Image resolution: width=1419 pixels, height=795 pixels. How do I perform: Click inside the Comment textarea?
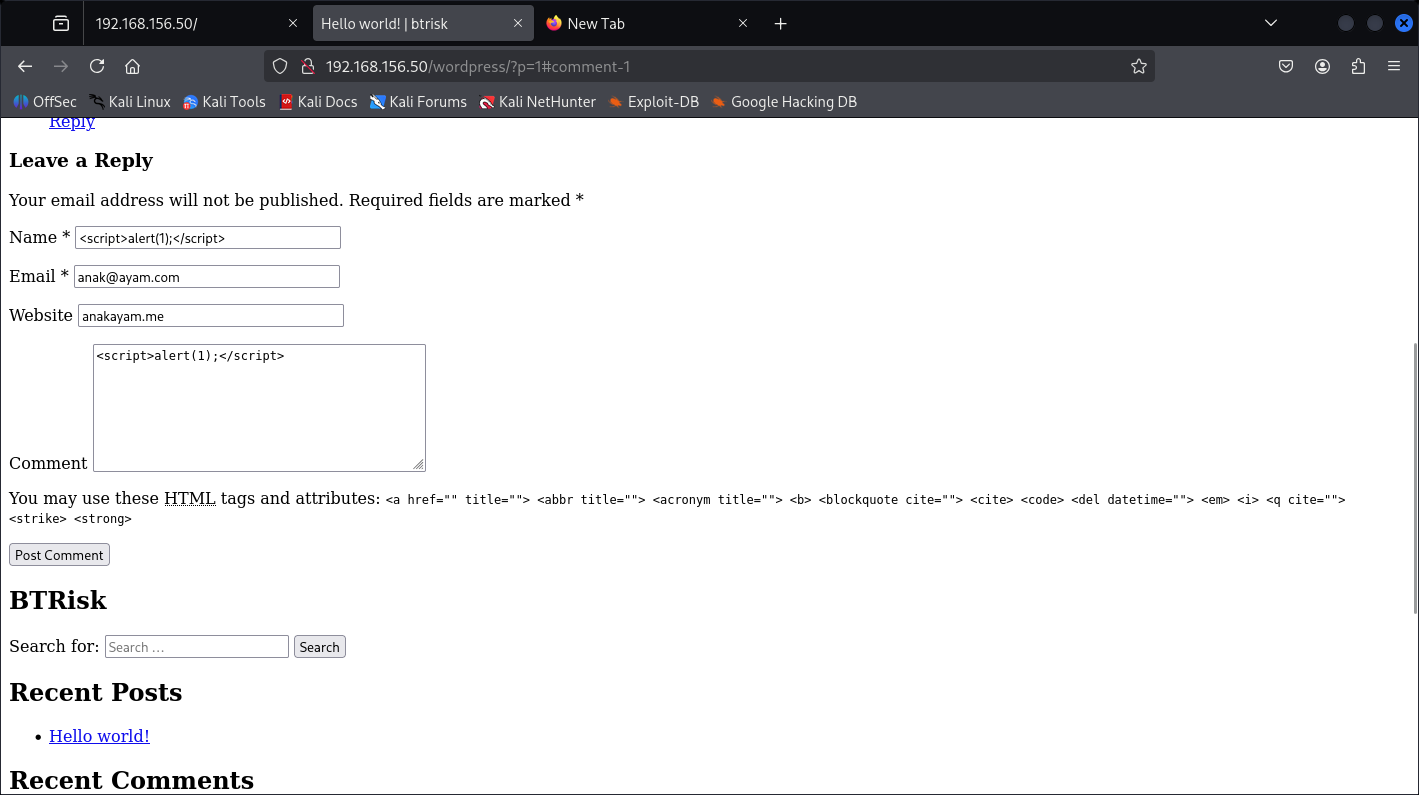pyautogui.click(x=259, y=408)
